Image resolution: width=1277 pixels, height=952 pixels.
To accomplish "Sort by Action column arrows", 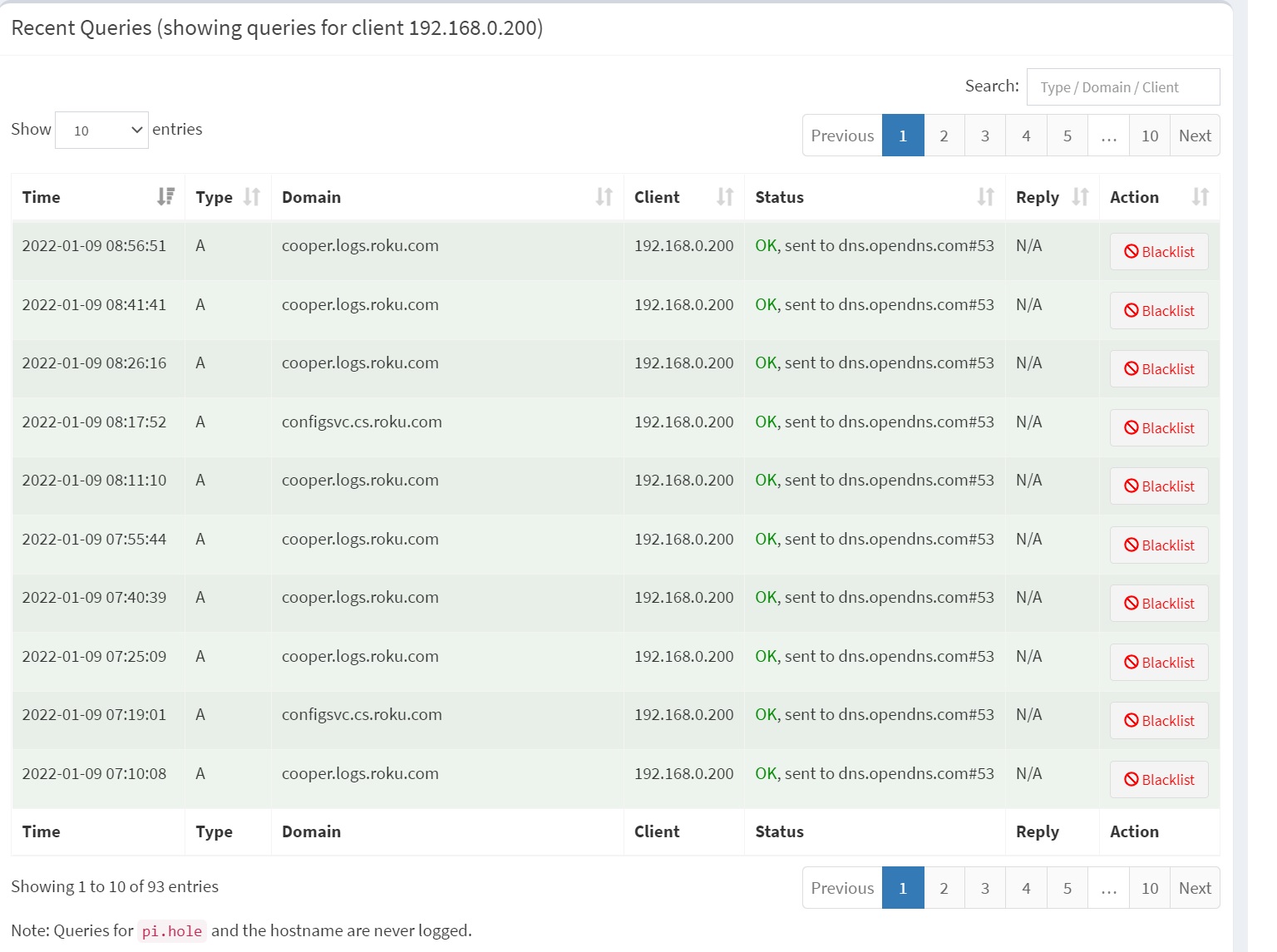I will 1200,196.
